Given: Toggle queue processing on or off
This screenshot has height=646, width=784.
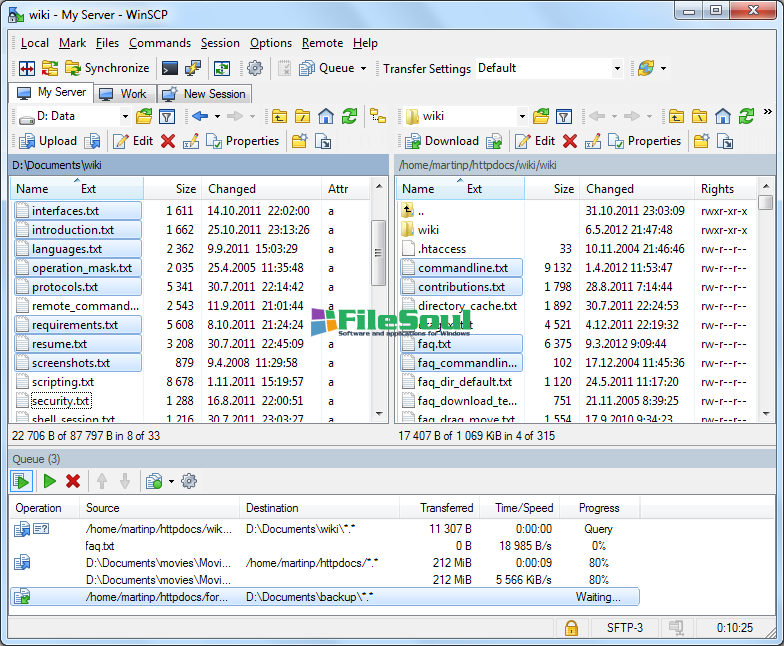Looking at the screenshot, I should 21,481.
